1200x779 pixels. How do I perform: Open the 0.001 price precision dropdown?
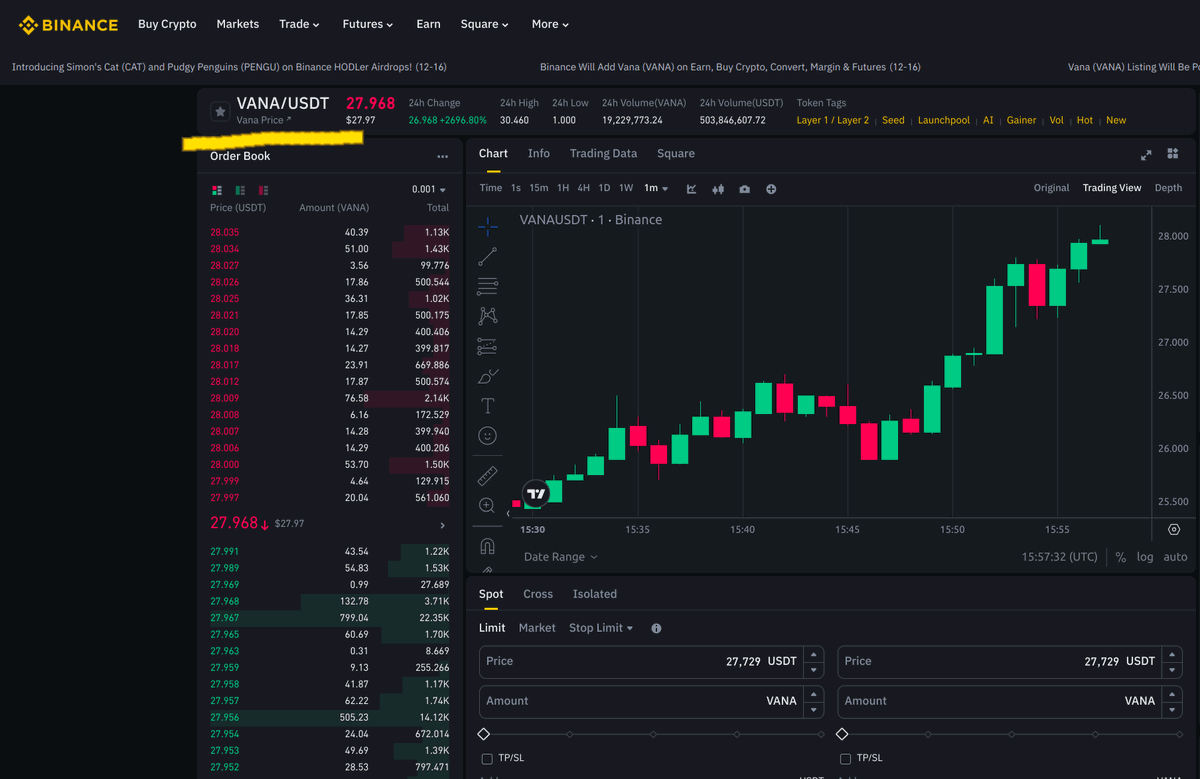(x=429, y=190)
